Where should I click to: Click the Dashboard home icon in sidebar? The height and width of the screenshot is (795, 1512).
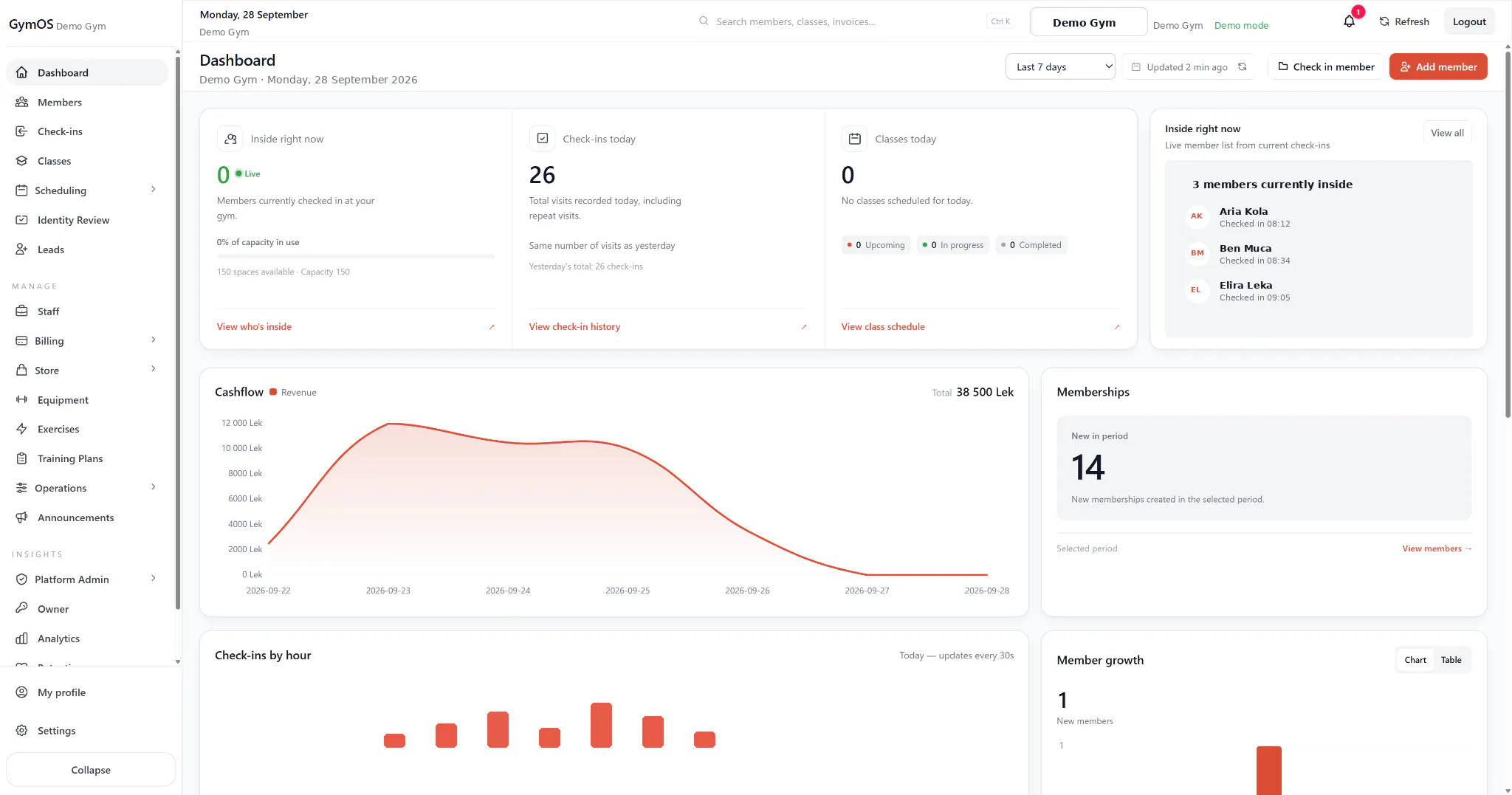[22, 72]
